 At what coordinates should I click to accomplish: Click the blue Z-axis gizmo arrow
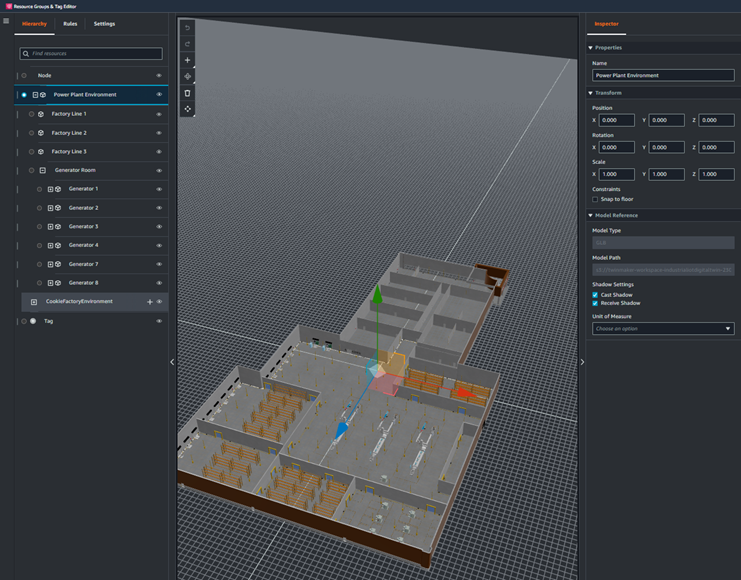[341, 430]
